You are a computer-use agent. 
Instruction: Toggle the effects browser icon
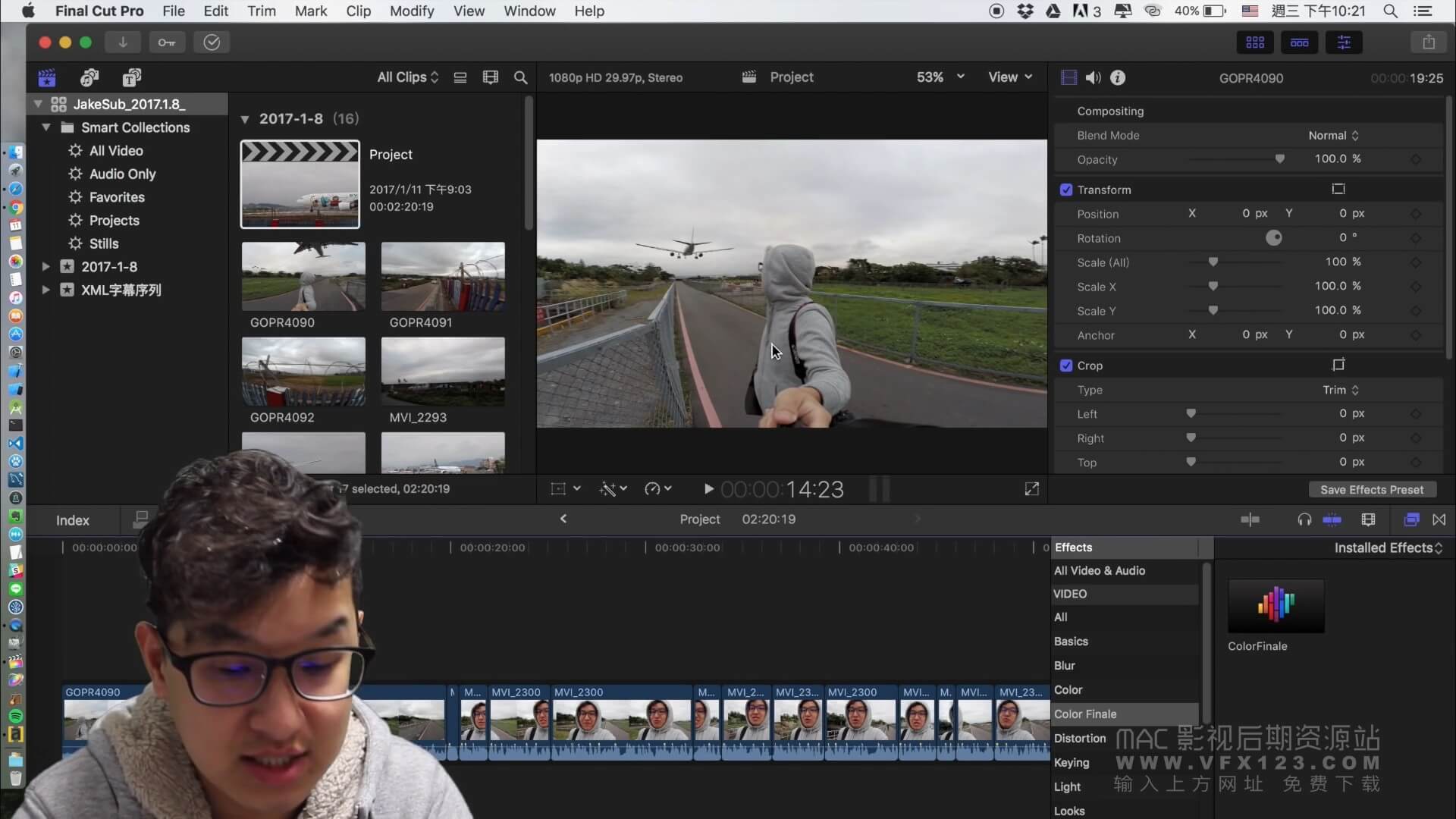pyautogui.click(x=1411, y=519)
